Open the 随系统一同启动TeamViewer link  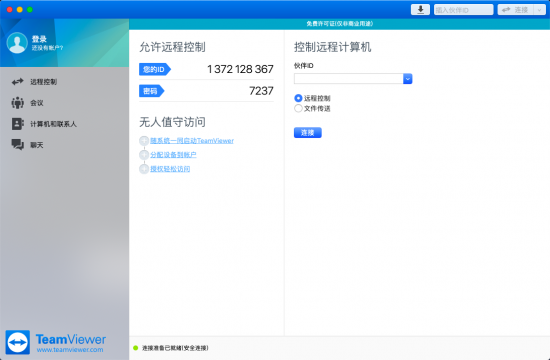click(x=192, y=141)
